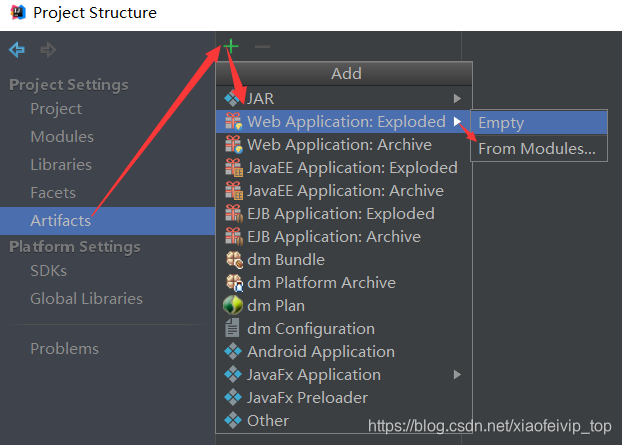Click the Web Application: Exploded gift icon

[x=233, y=121]
